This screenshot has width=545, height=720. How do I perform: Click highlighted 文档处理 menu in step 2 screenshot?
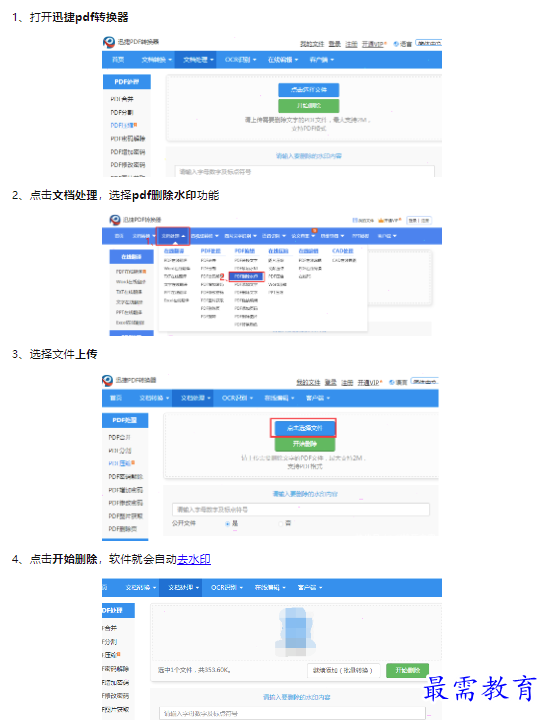pyautogui.click(x=173, y=236)
